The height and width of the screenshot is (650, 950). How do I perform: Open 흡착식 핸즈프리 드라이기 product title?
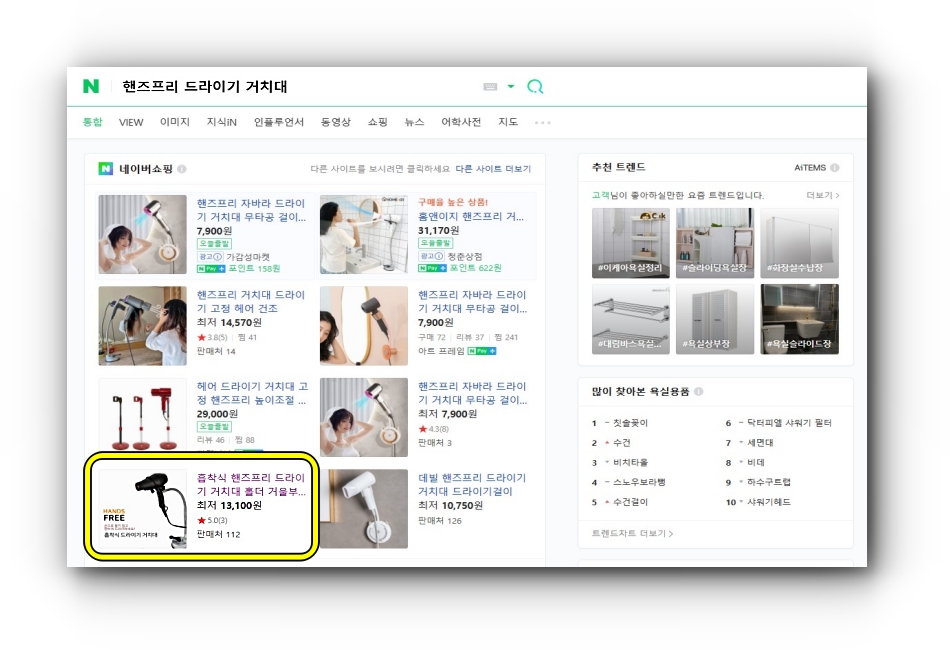pyautogui.click(x=251, y=484)
